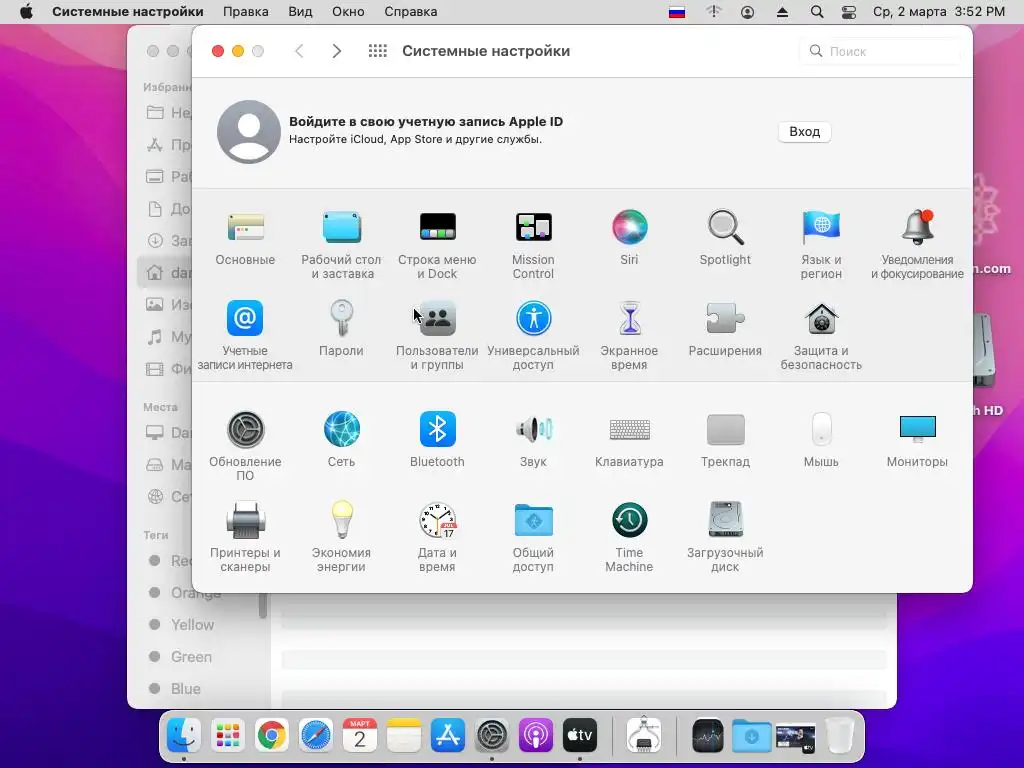The image size is (1024, 768).
Task: Click the Вход sign-in button
Action: click(805, 132)
